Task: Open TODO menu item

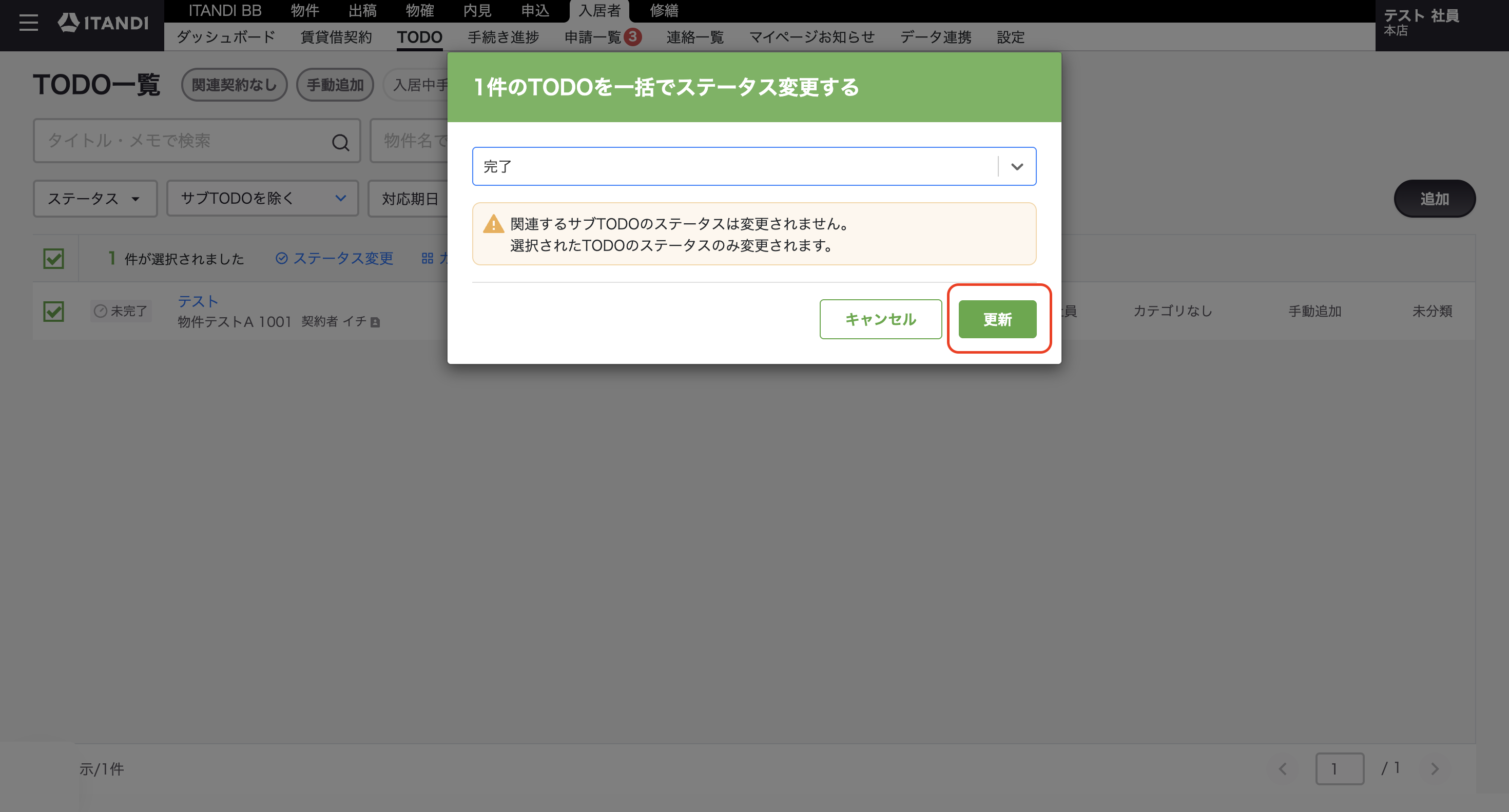Action: click(419, 37)
